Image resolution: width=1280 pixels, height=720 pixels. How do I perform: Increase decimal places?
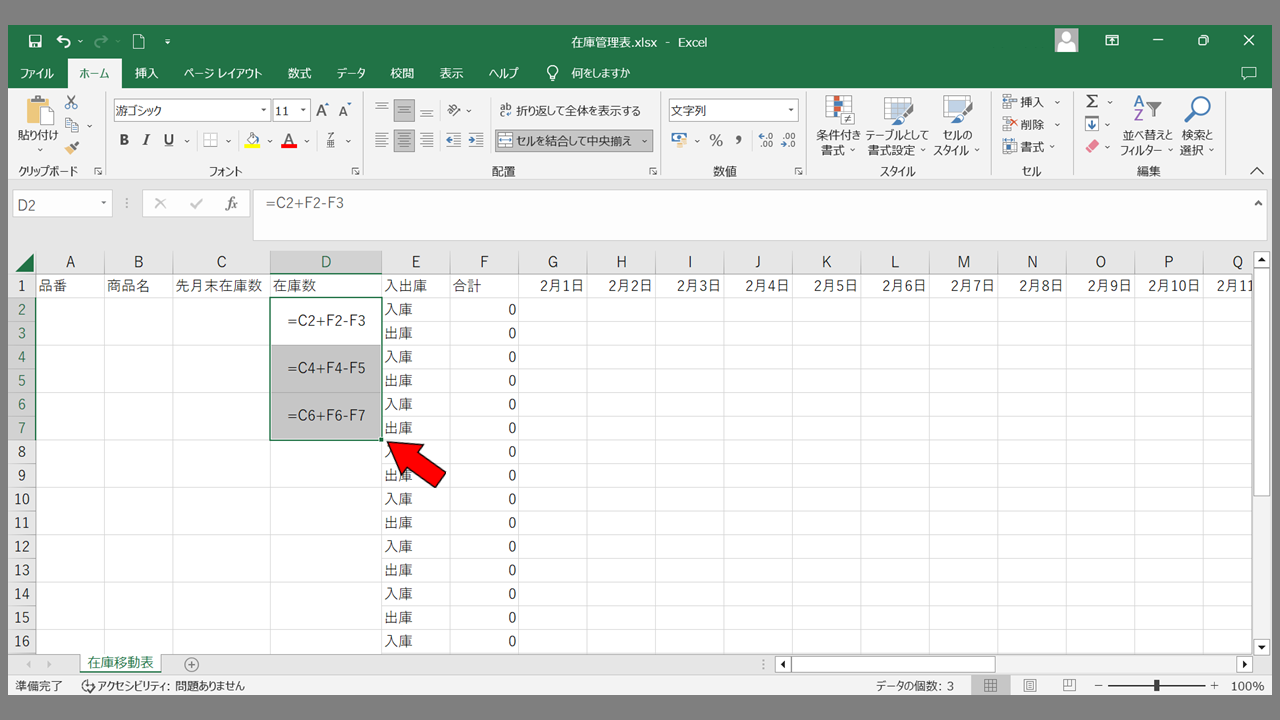pos(766,140)
